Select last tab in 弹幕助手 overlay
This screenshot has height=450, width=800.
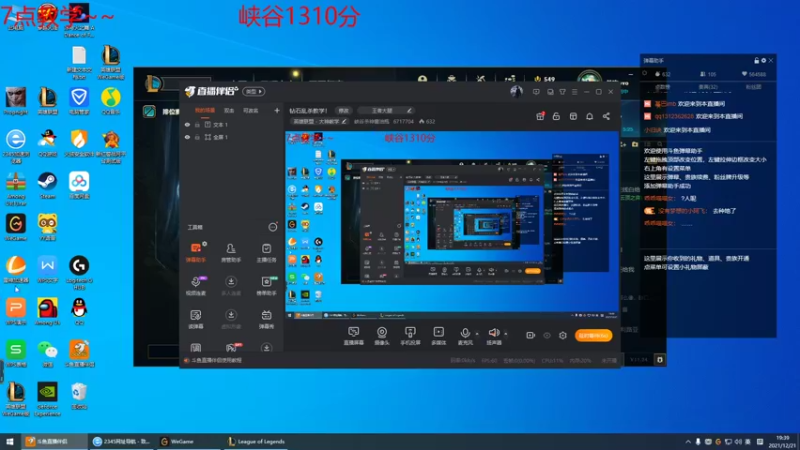point(754,87)
